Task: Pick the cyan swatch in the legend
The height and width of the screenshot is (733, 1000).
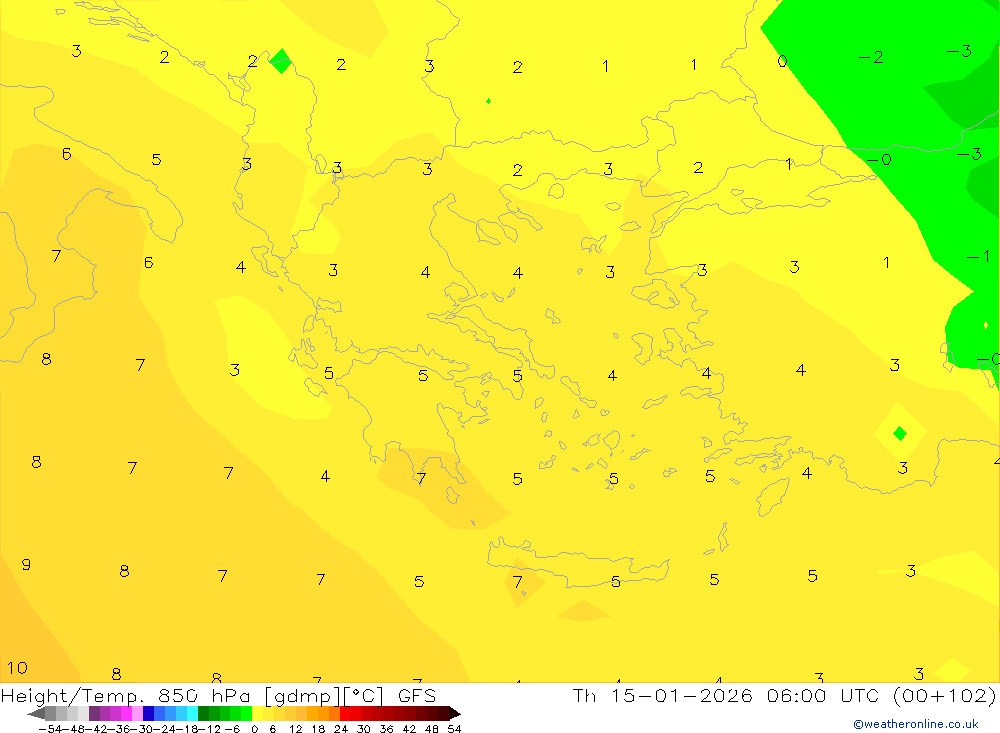Action: pyautogui.click(x=192, y=713)
